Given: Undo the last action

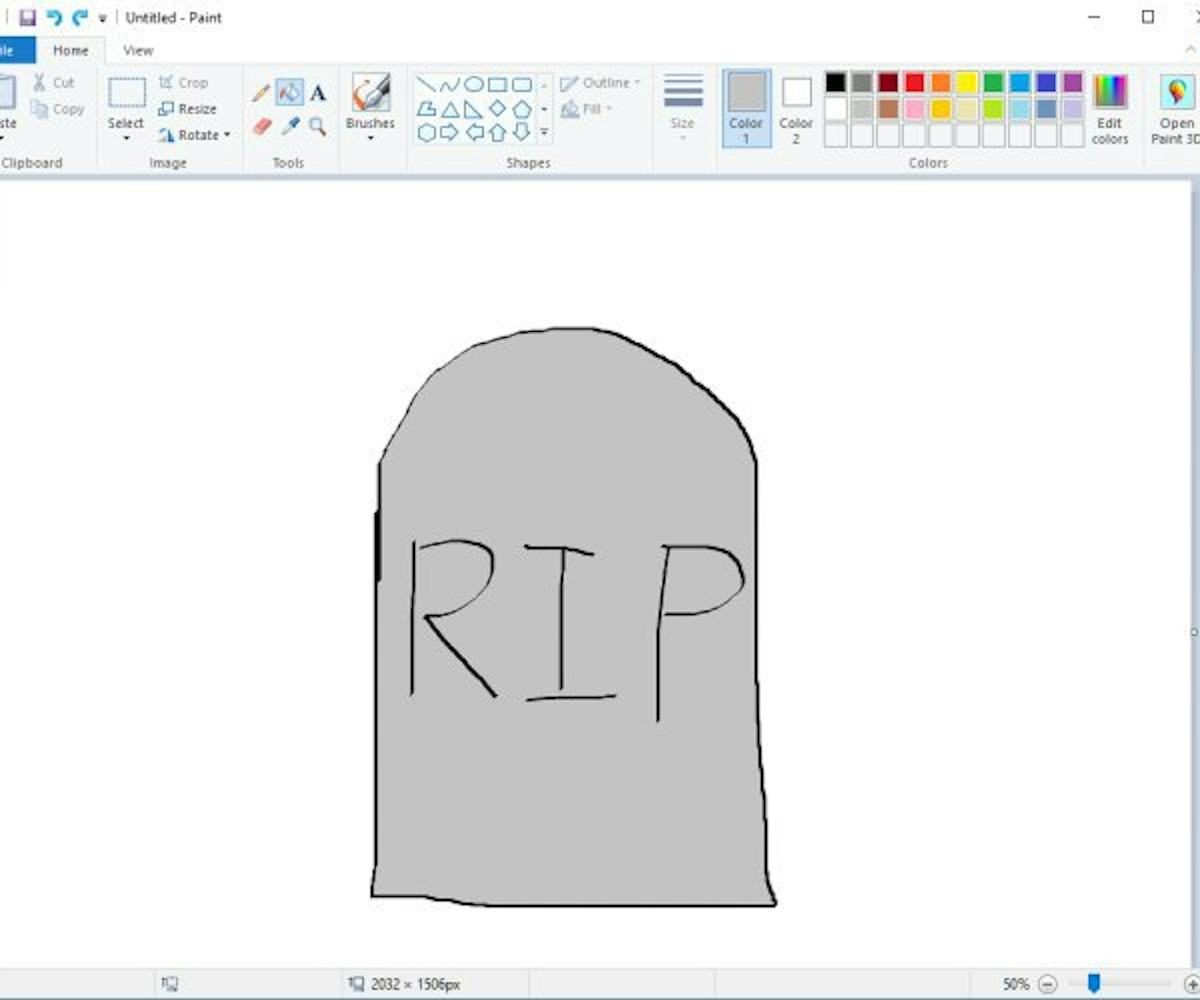Looking at the screenshot, I should 54,17.
